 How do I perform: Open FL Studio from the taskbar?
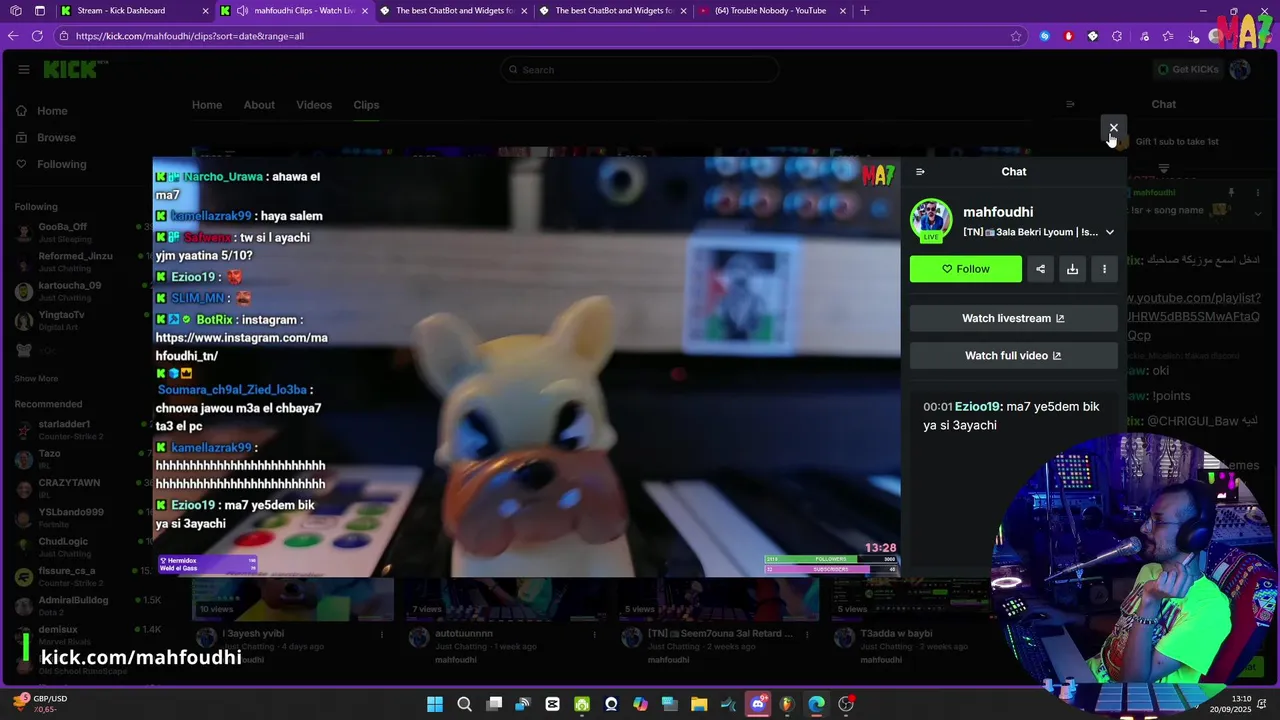pos(787,704)
